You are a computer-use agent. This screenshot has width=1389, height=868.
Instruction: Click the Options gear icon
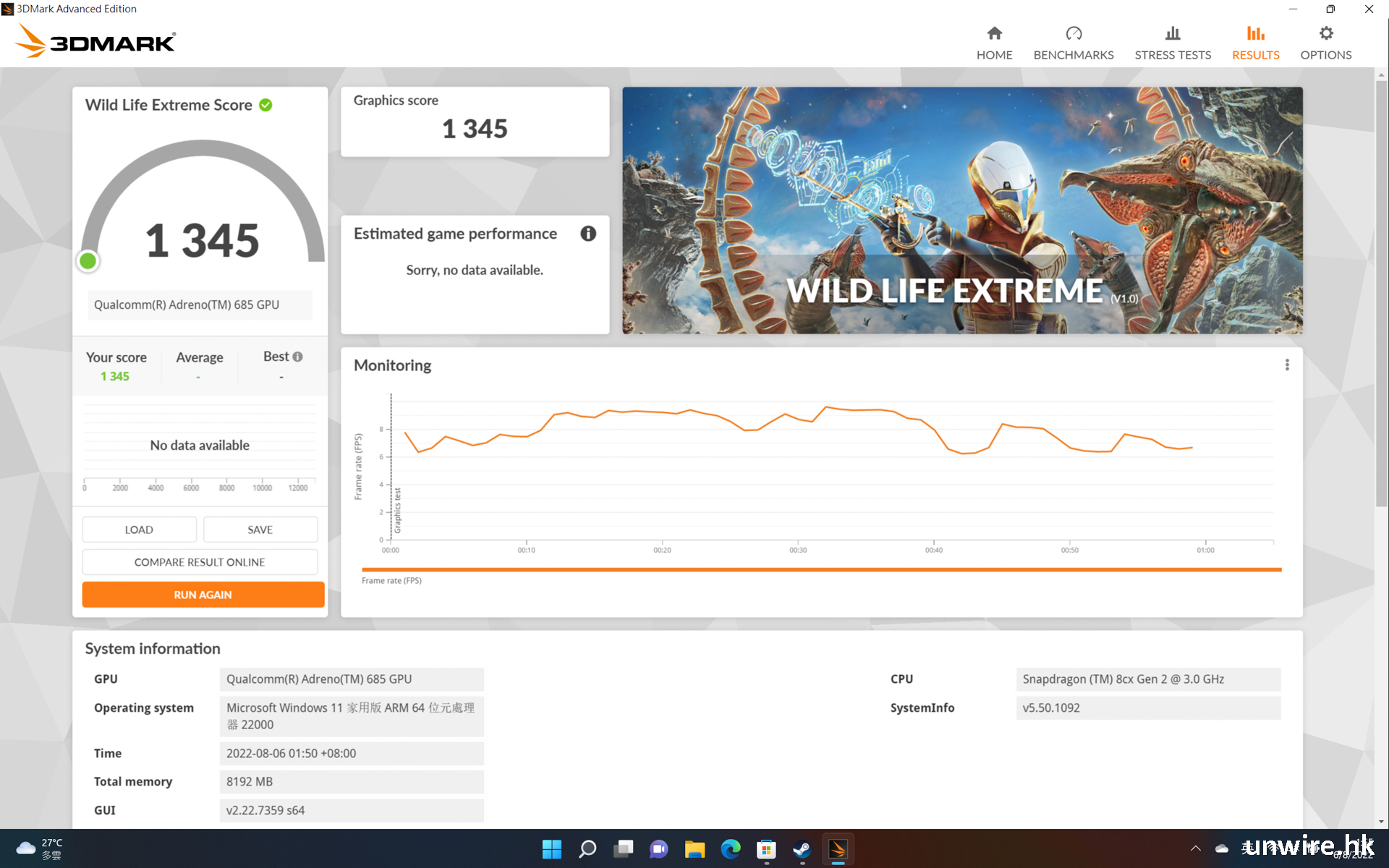pyautogui.click(x=1325, y=34)
